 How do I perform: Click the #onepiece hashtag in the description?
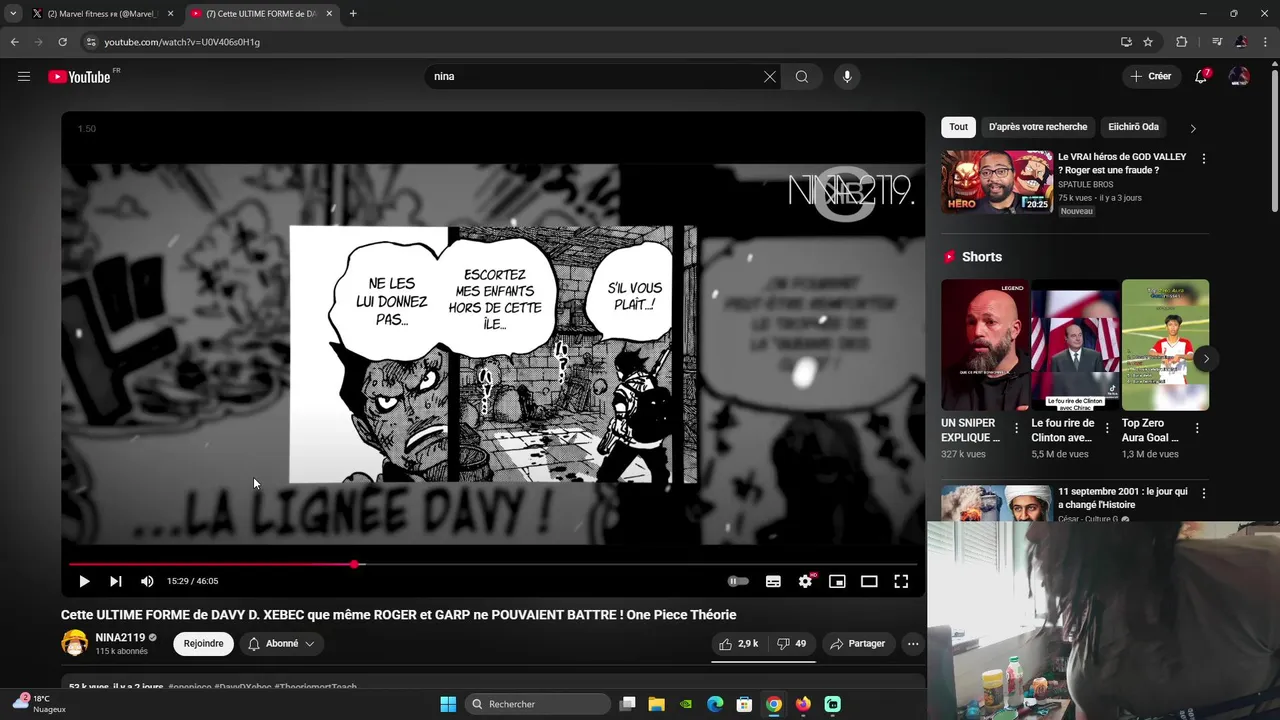189,687
